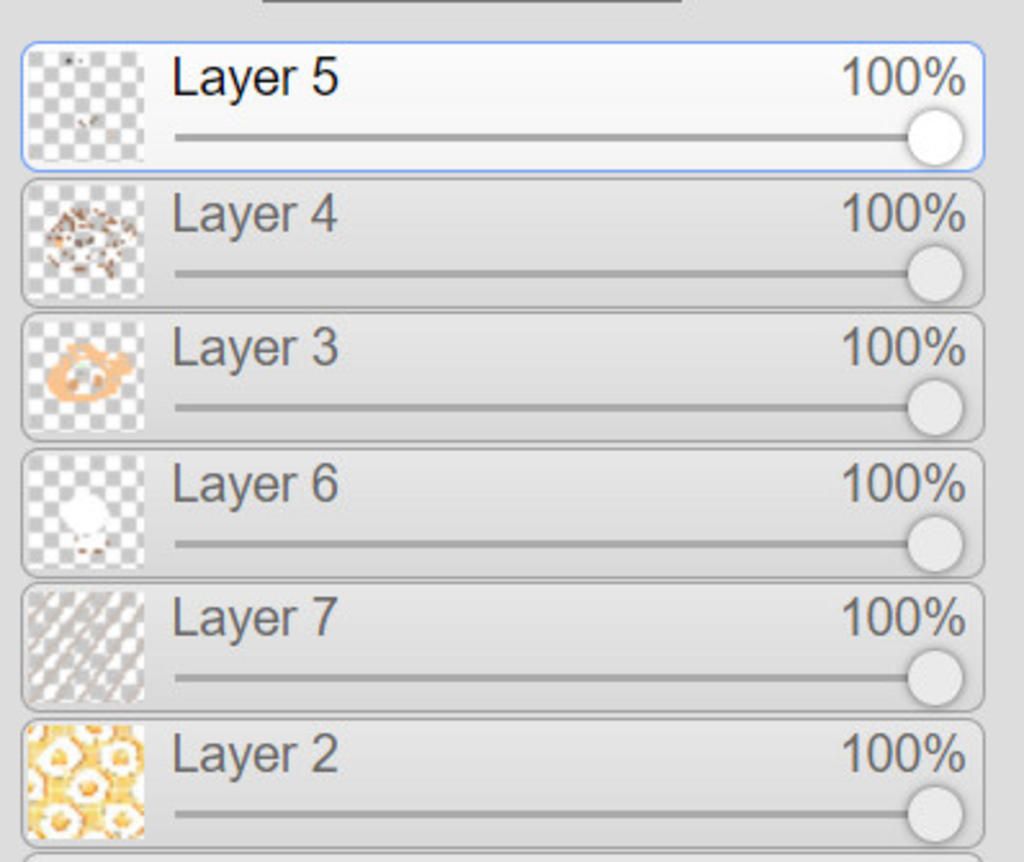
Task: Click the Layer 4 name label
Action: [x=255, y=216]
